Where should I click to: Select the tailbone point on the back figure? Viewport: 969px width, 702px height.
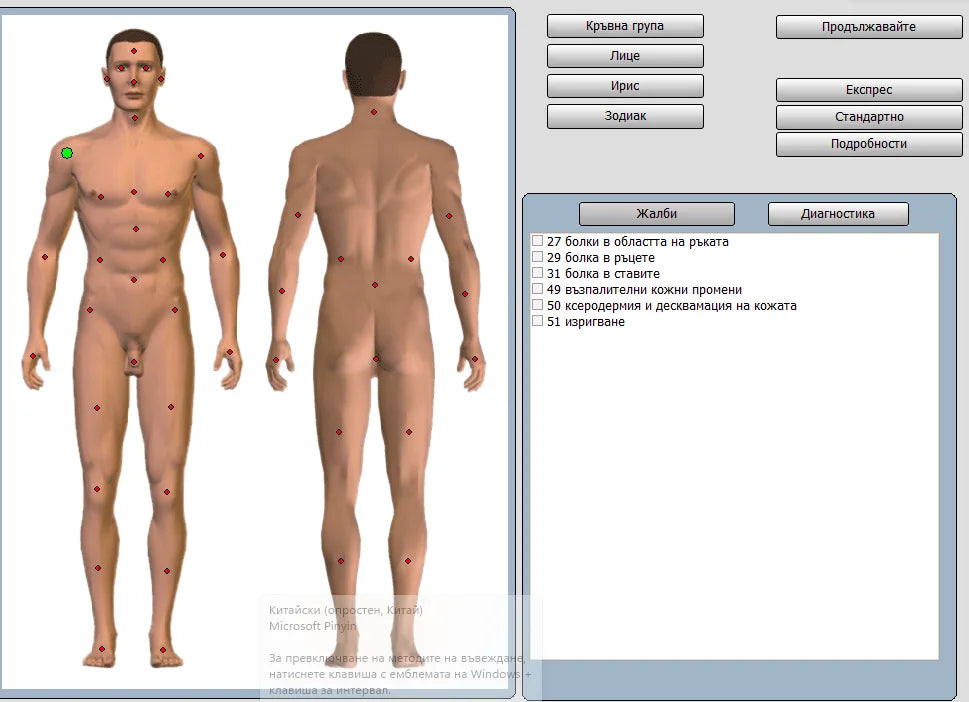(376, 359)
